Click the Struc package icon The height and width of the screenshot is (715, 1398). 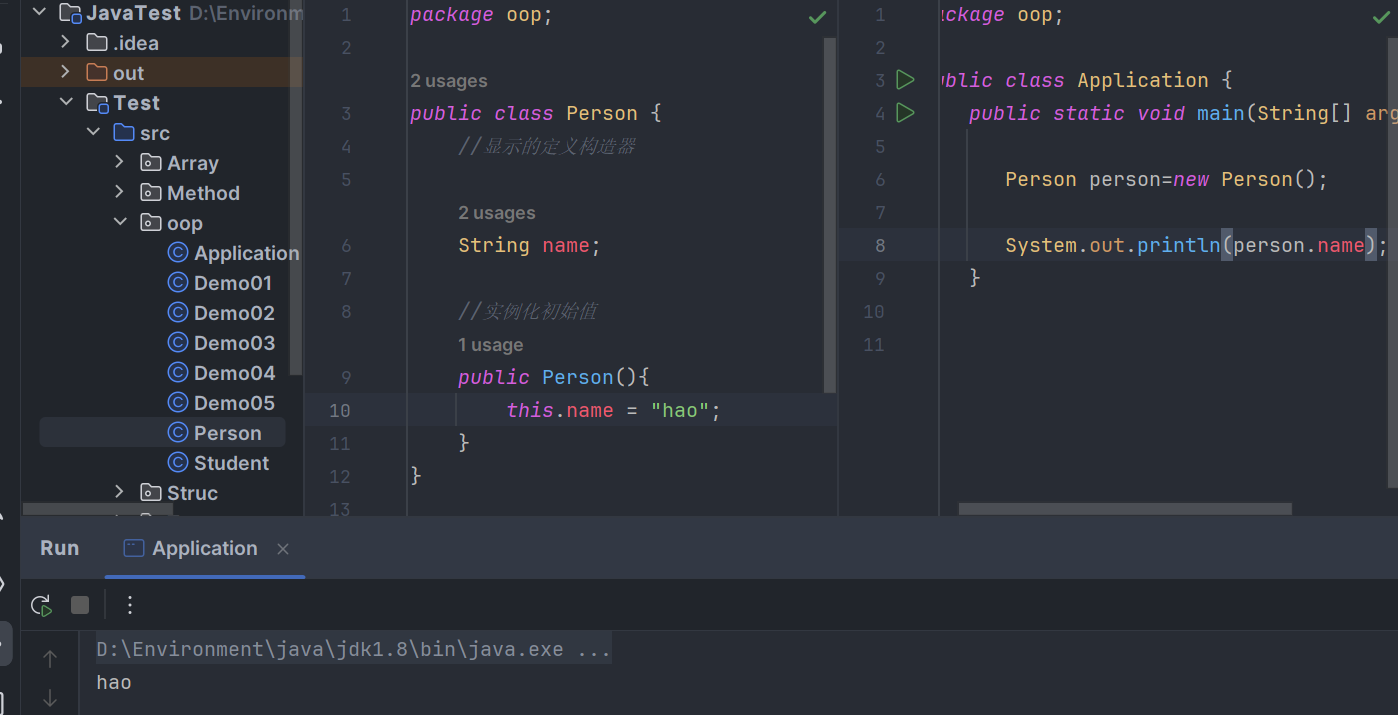[151, 492]
